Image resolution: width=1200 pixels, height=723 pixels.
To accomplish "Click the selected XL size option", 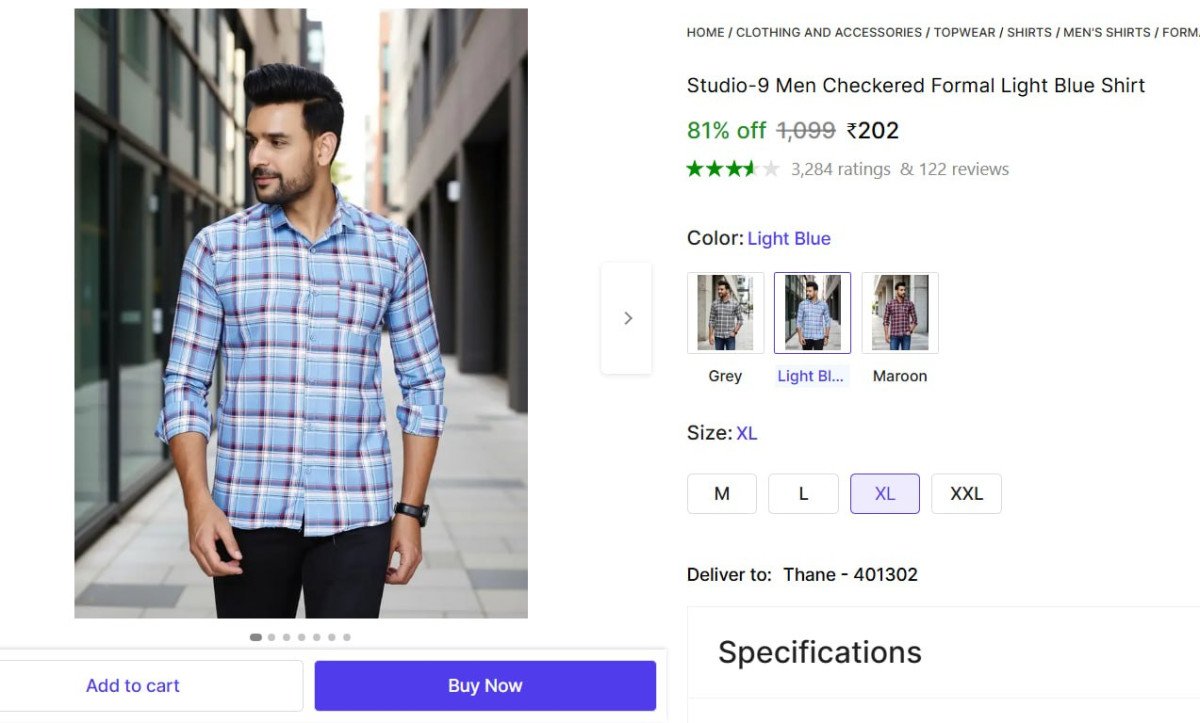I will [x=884, y=493].
